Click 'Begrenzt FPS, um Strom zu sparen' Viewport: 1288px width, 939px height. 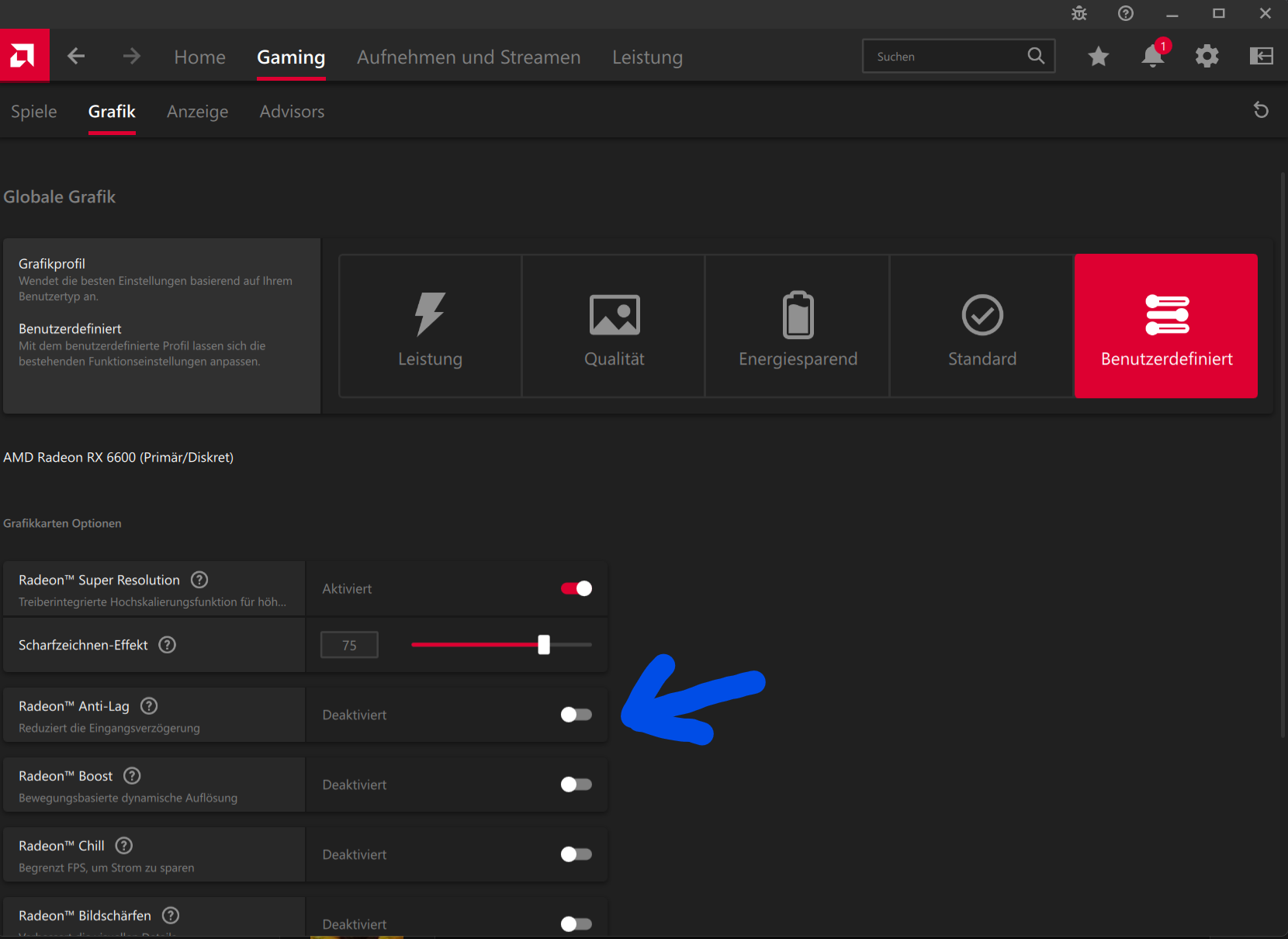click(x=106, y=868)
